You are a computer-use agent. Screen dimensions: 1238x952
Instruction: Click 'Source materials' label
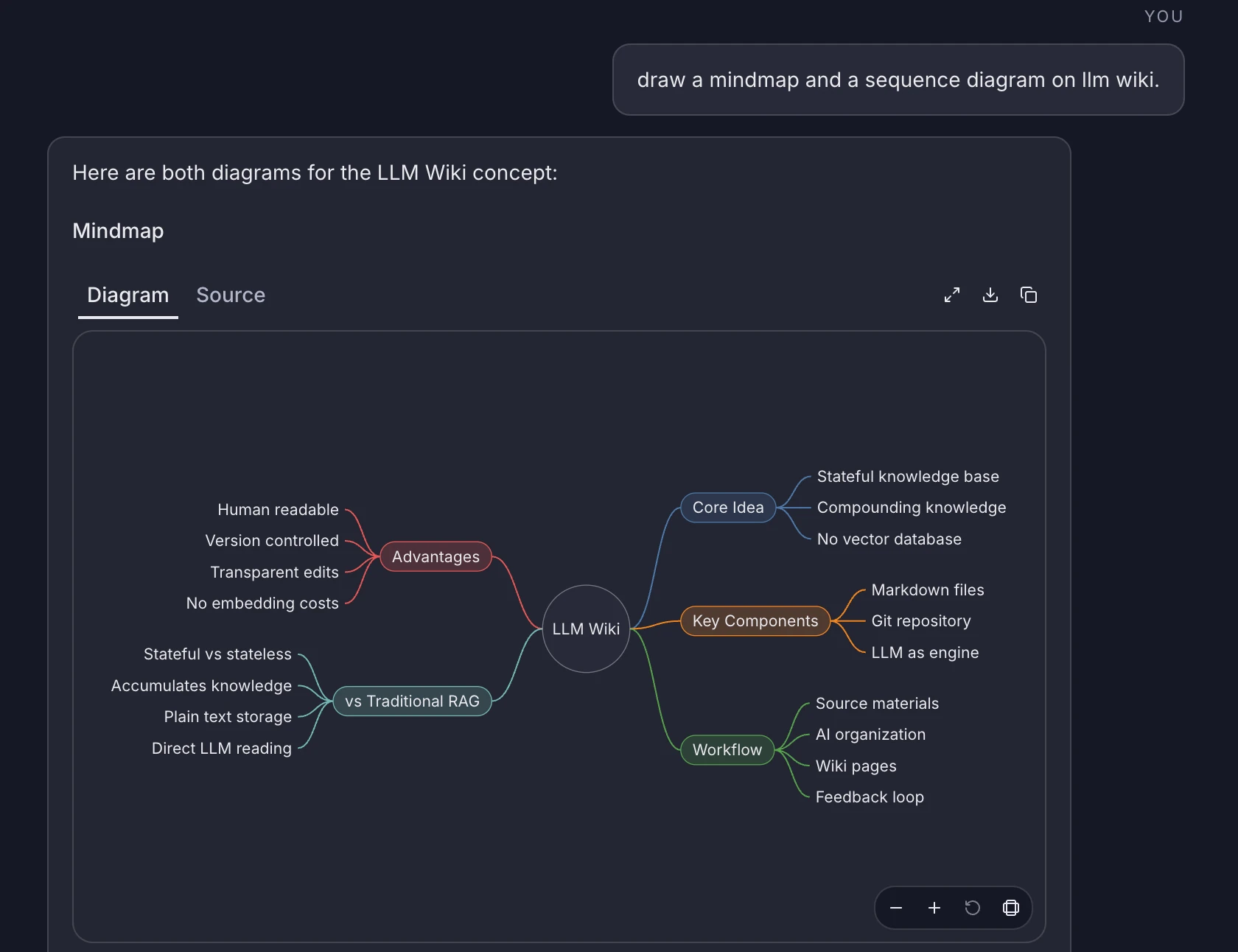[x=877, y=704]
